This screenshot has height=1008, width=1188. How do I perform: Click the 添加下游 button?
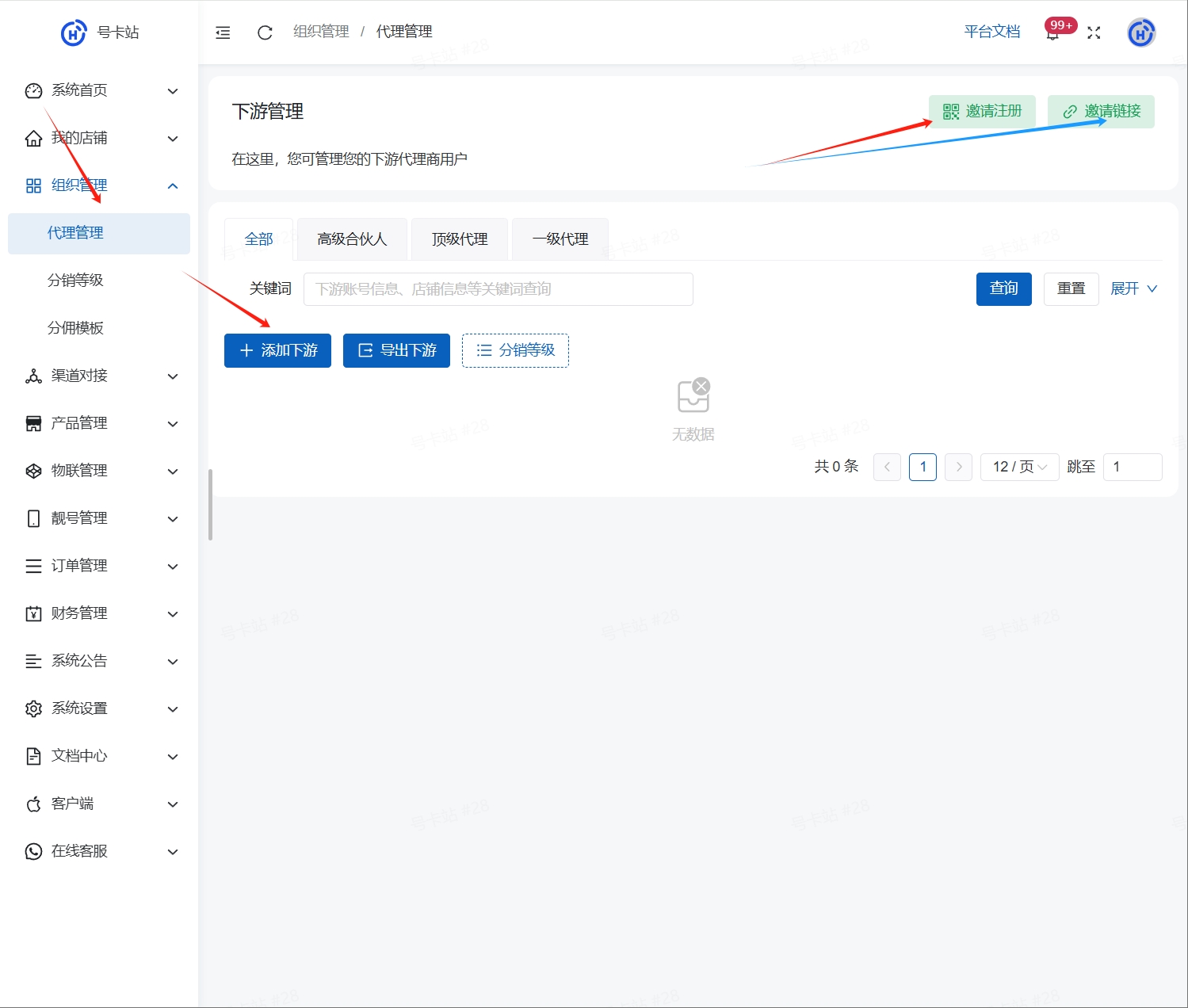(277, 350)
